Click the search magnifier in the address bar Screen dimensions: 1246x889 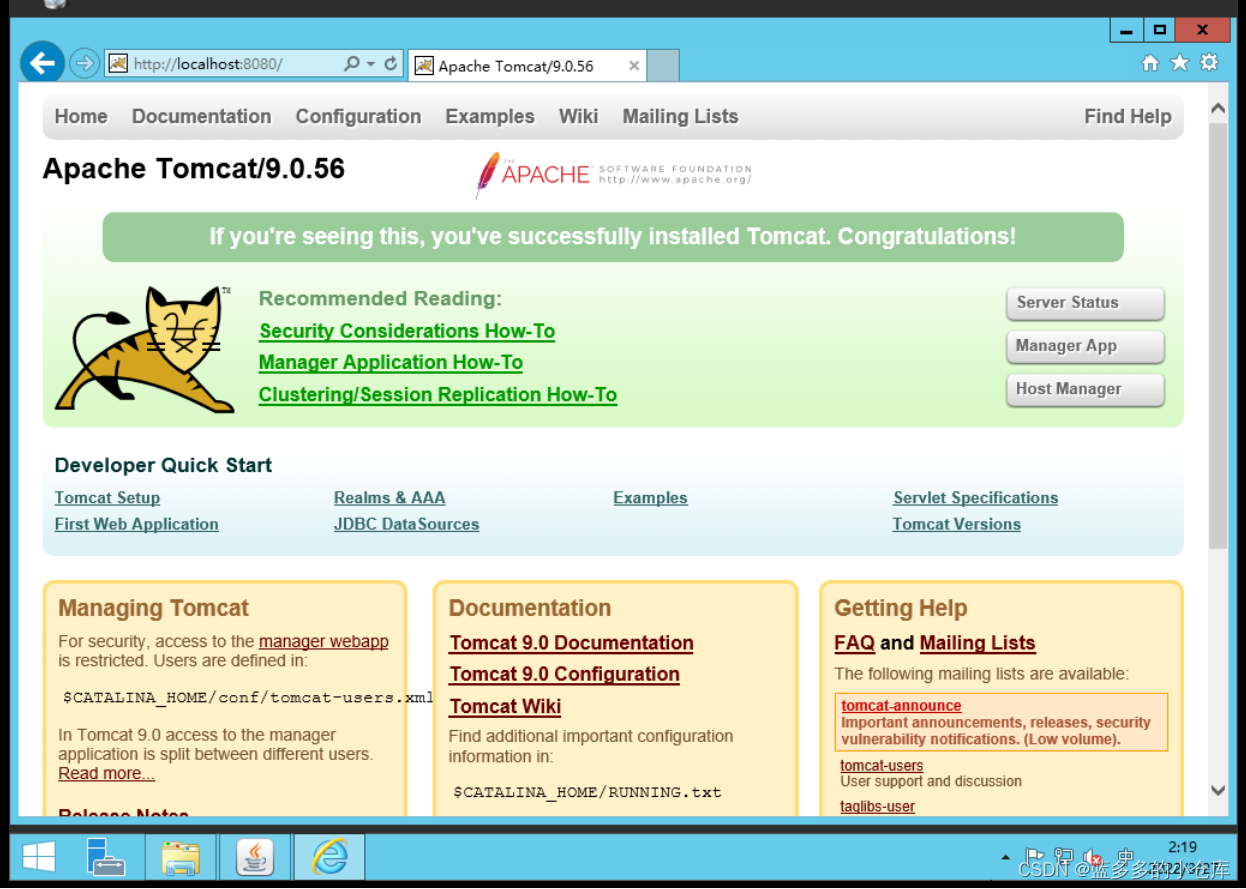pos(351,64)
